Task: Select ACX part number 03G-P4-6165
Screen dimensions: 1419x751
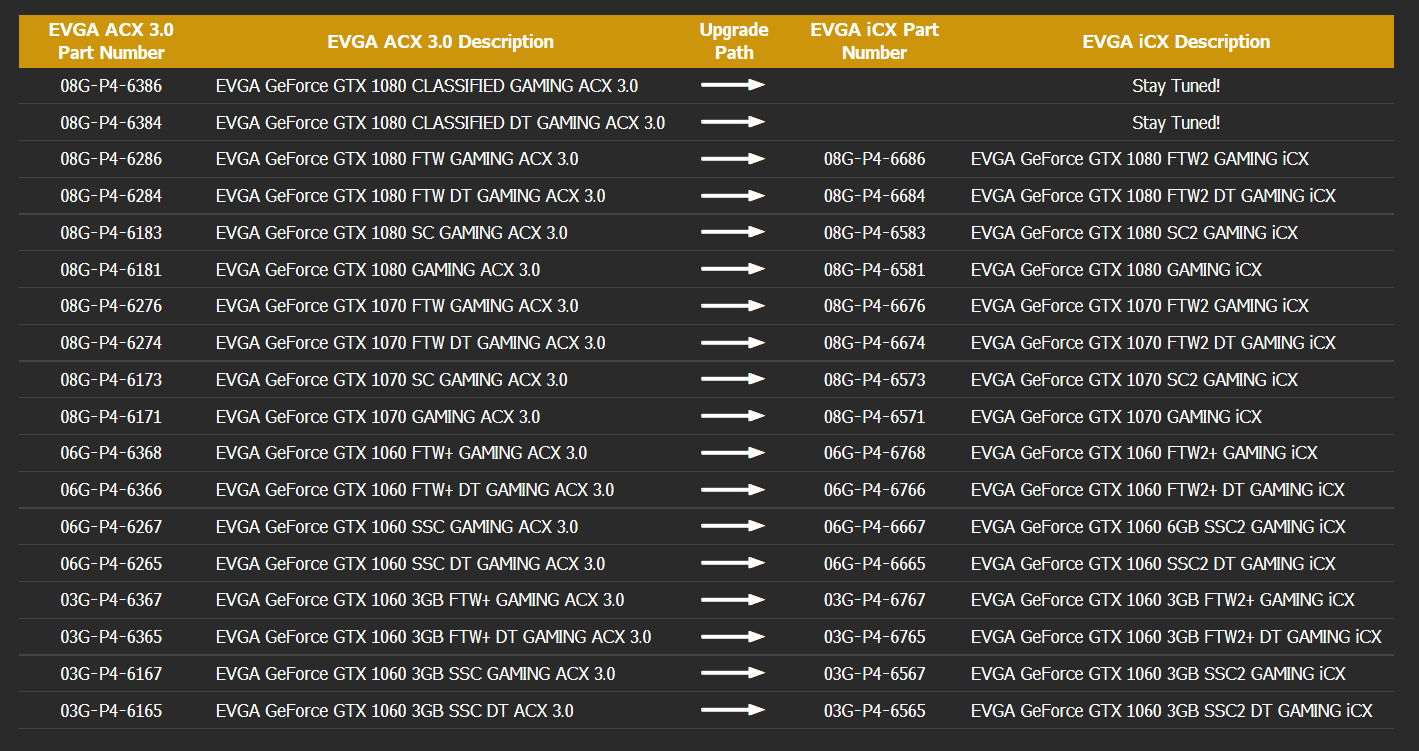Action: pyautogui.click(x=111, y=711)
